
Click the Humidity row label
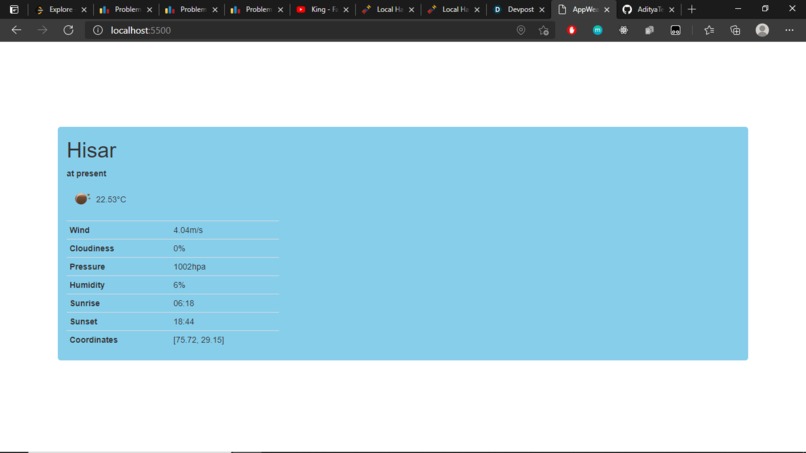[87, 285]
